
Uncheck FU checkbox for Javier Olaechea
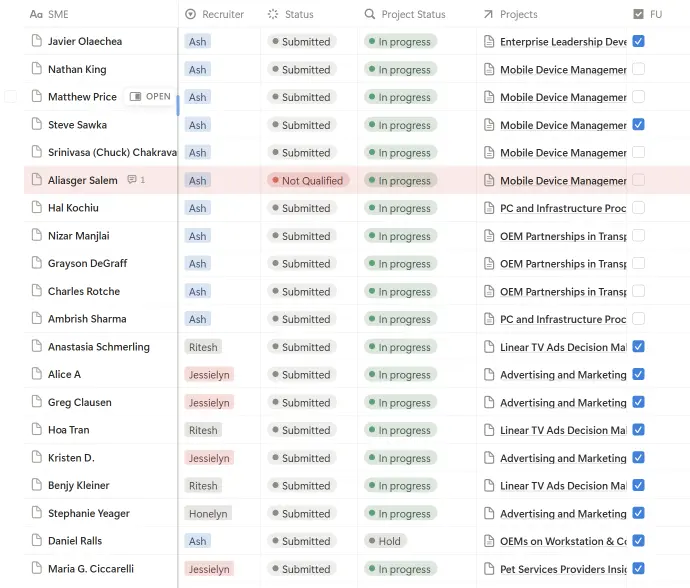pos(639,42)
